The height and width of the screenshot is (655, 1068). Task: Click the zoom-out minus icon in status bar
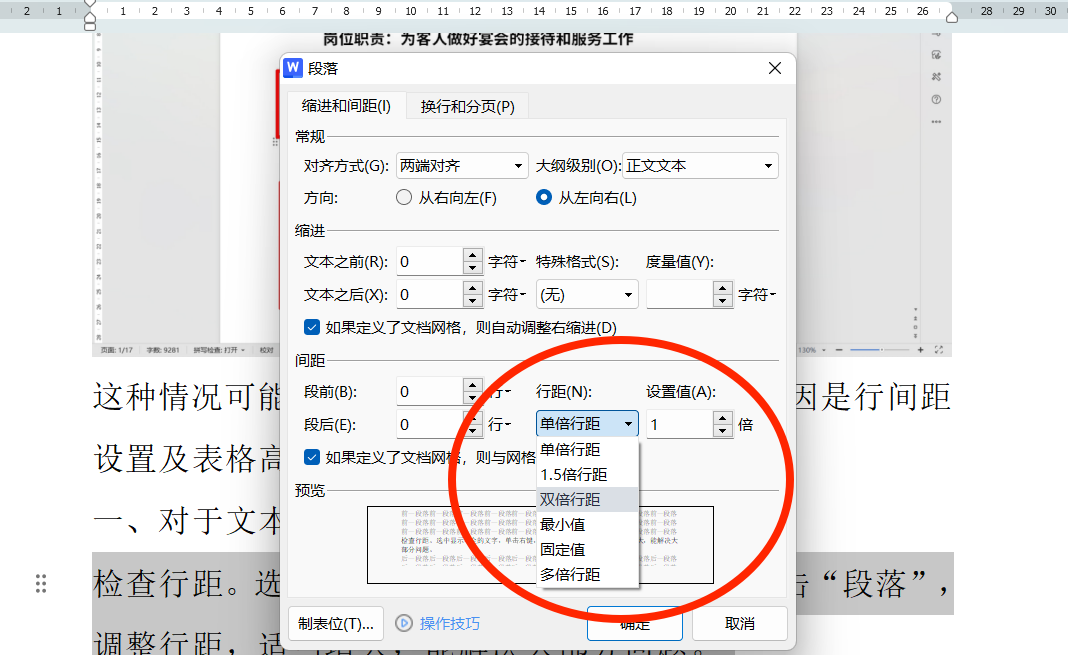coord(839,350)
